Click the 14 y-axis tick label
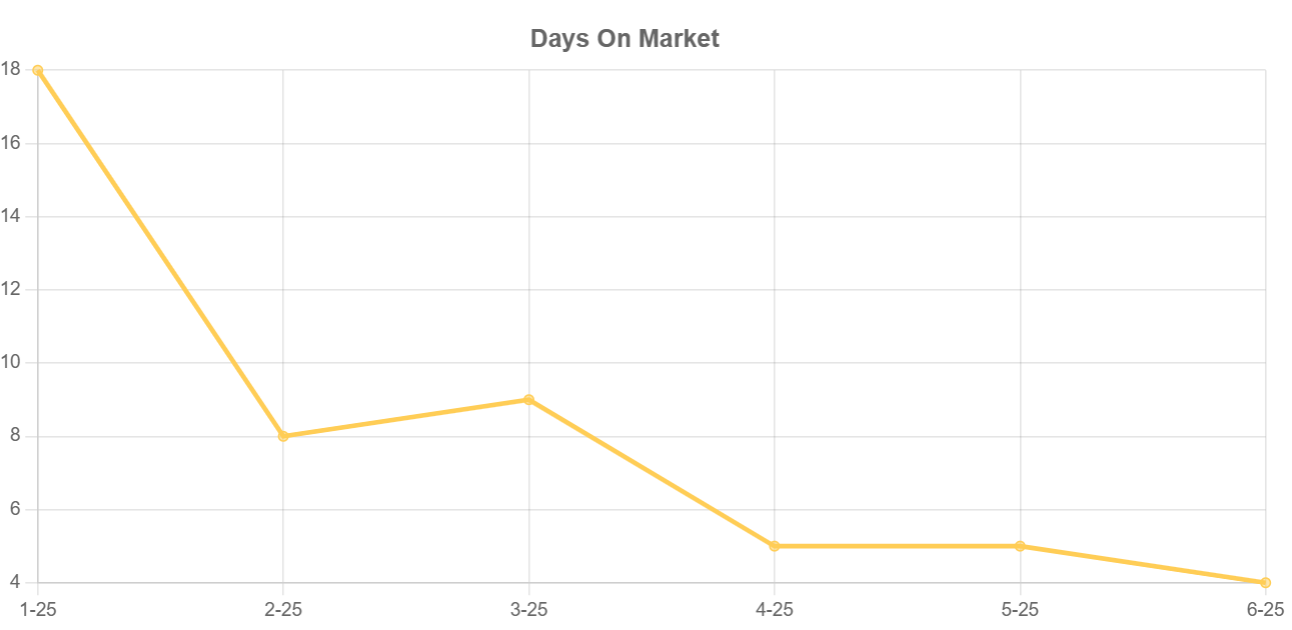1292x630 pixels. (x=11, y=216)
